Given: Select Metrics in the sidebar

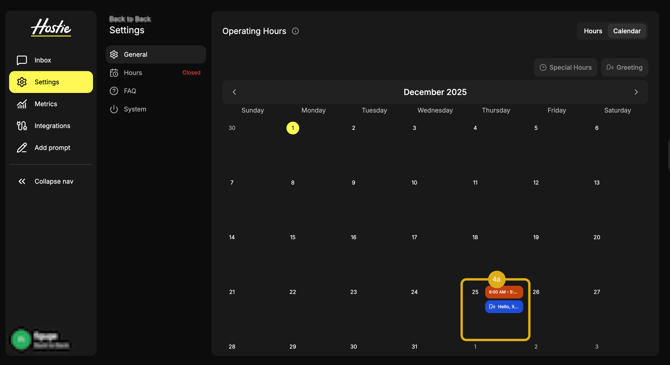Looking at the screenshot, I should point(51,104).
